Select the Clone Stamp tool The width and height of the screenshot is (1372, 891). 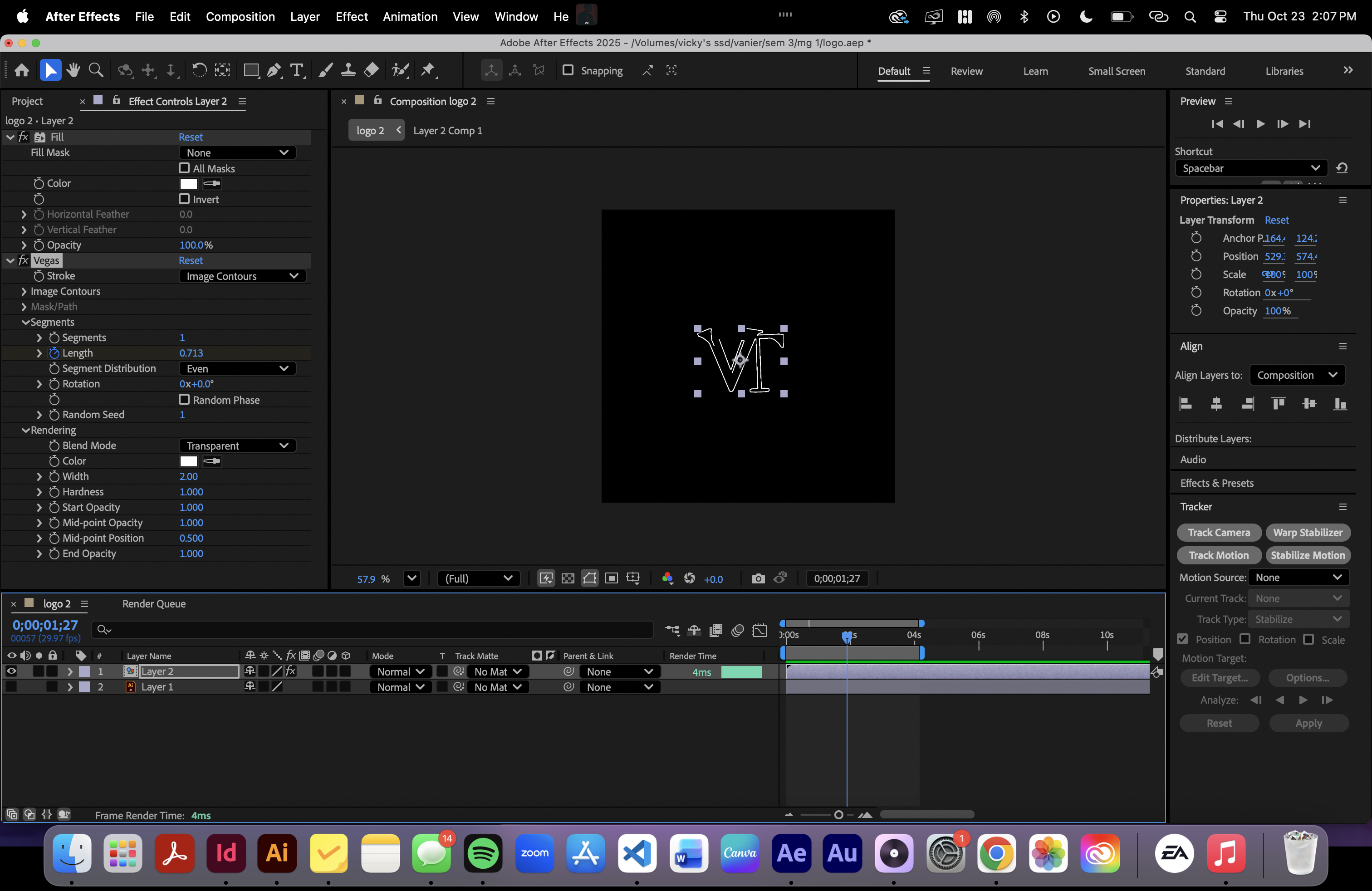[x=348, y=70]
